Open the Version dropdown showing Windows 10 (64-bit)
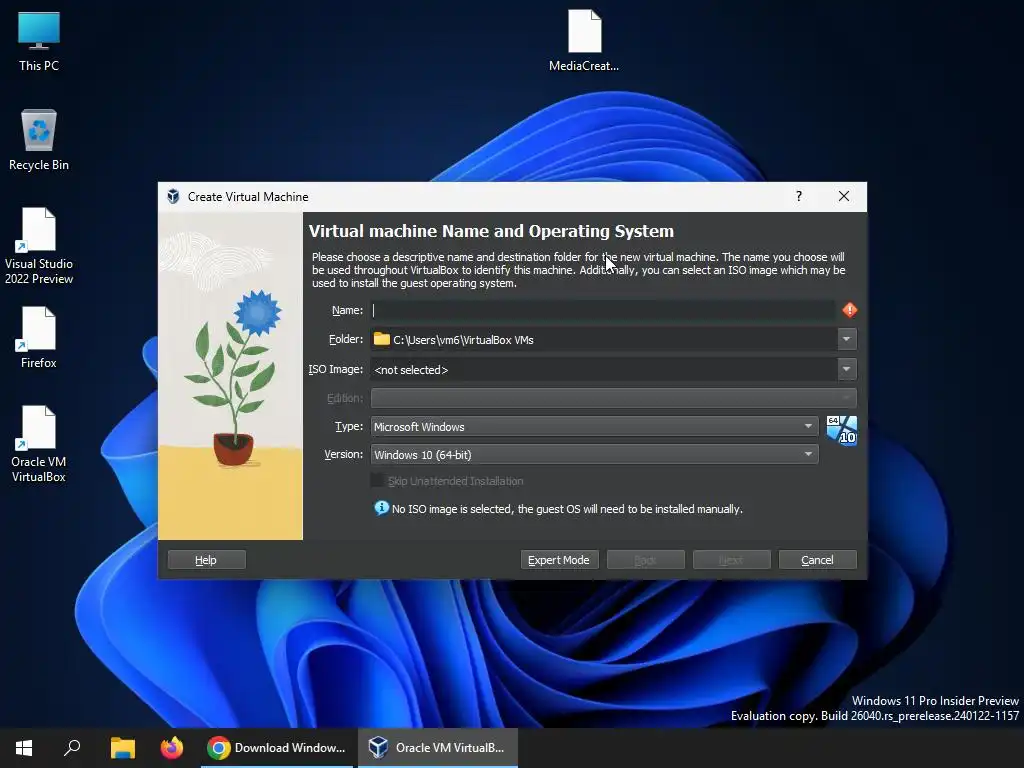Screen dimensions: 1024x768 coord(594,455)
